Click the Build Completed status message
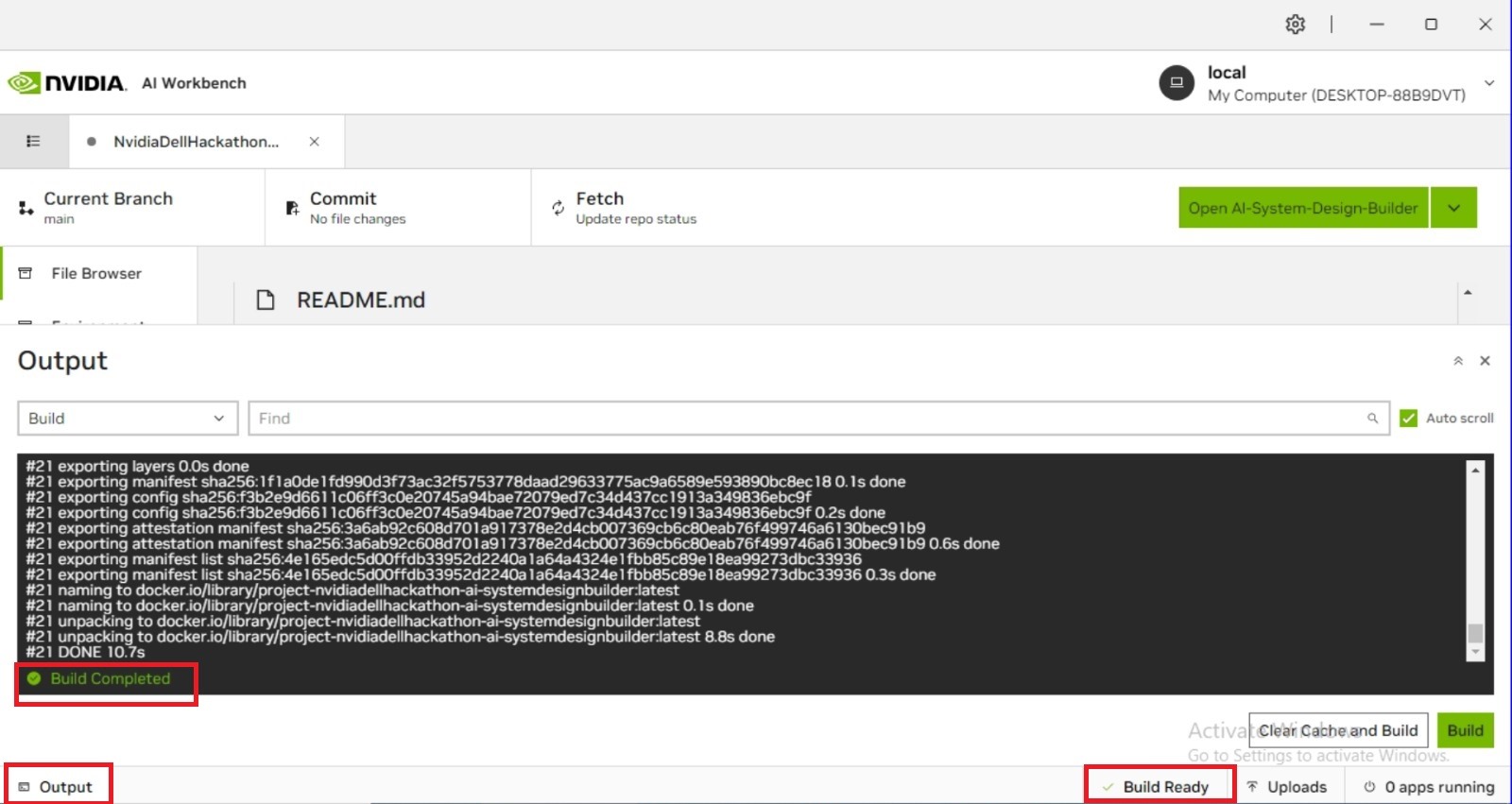The height and width of the screenshot is (804, 1512). [111, 678]
